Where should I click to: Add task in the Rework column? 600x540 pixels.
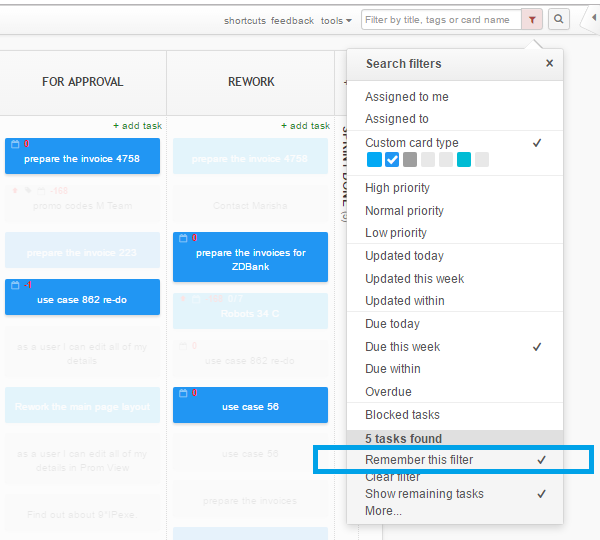305,126
